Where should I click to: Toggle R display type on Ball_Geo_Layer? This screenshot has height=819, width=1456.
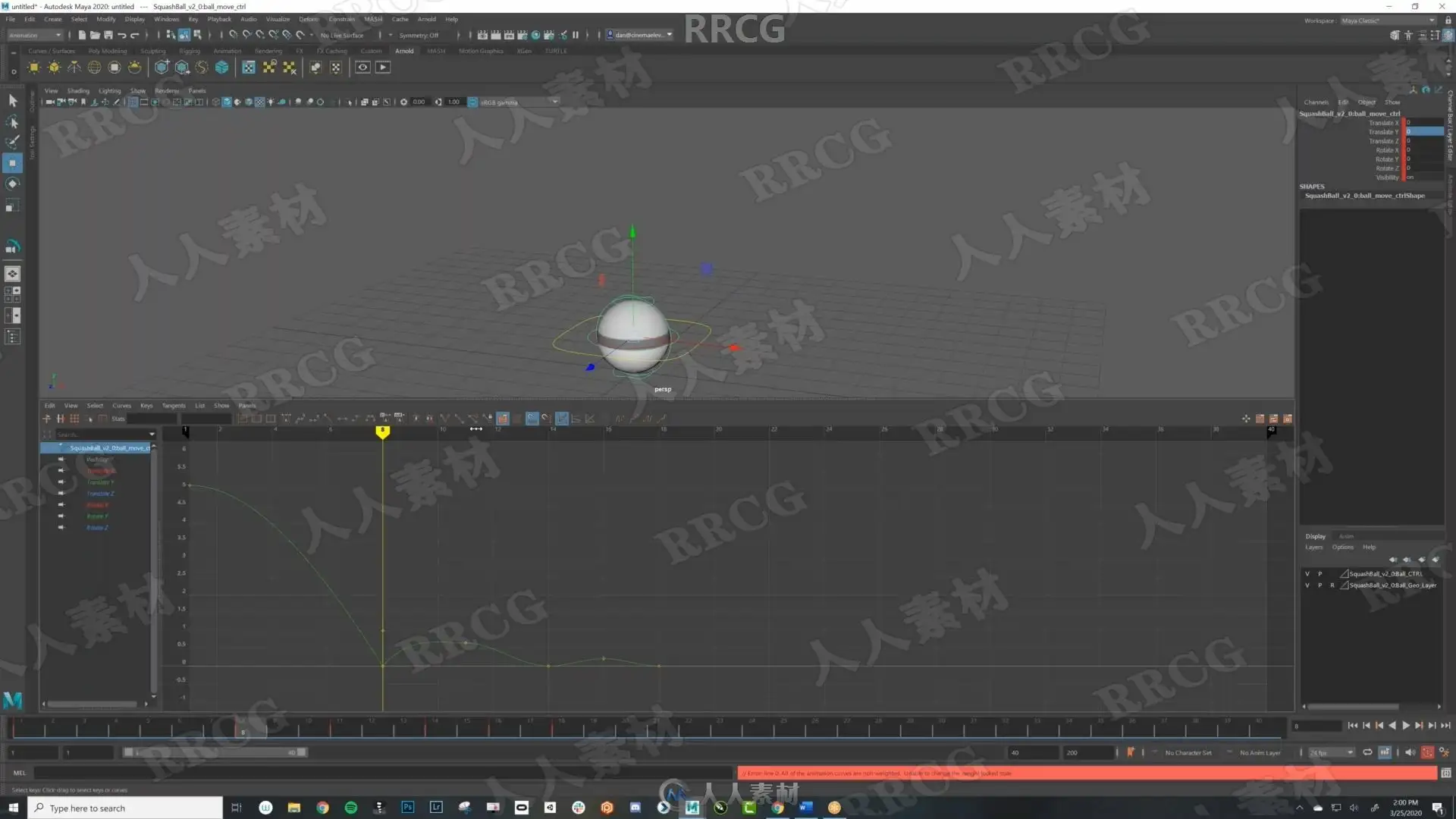point(1332,585)
